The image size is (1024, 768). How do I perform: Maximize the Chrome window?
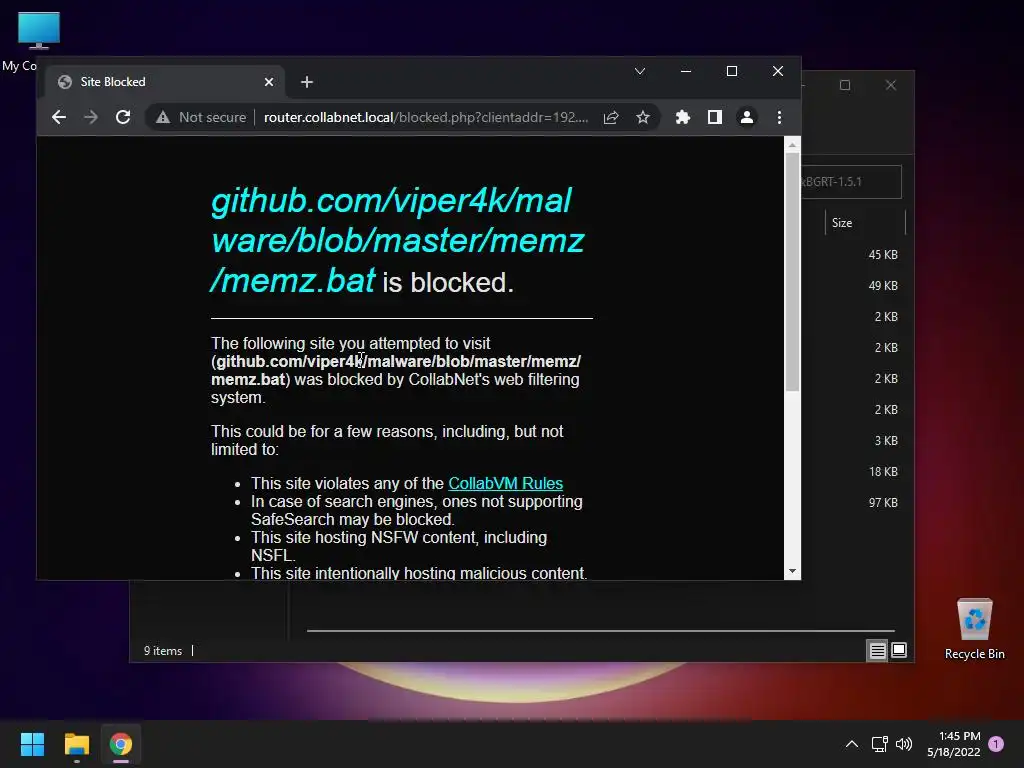pos(731,71)
